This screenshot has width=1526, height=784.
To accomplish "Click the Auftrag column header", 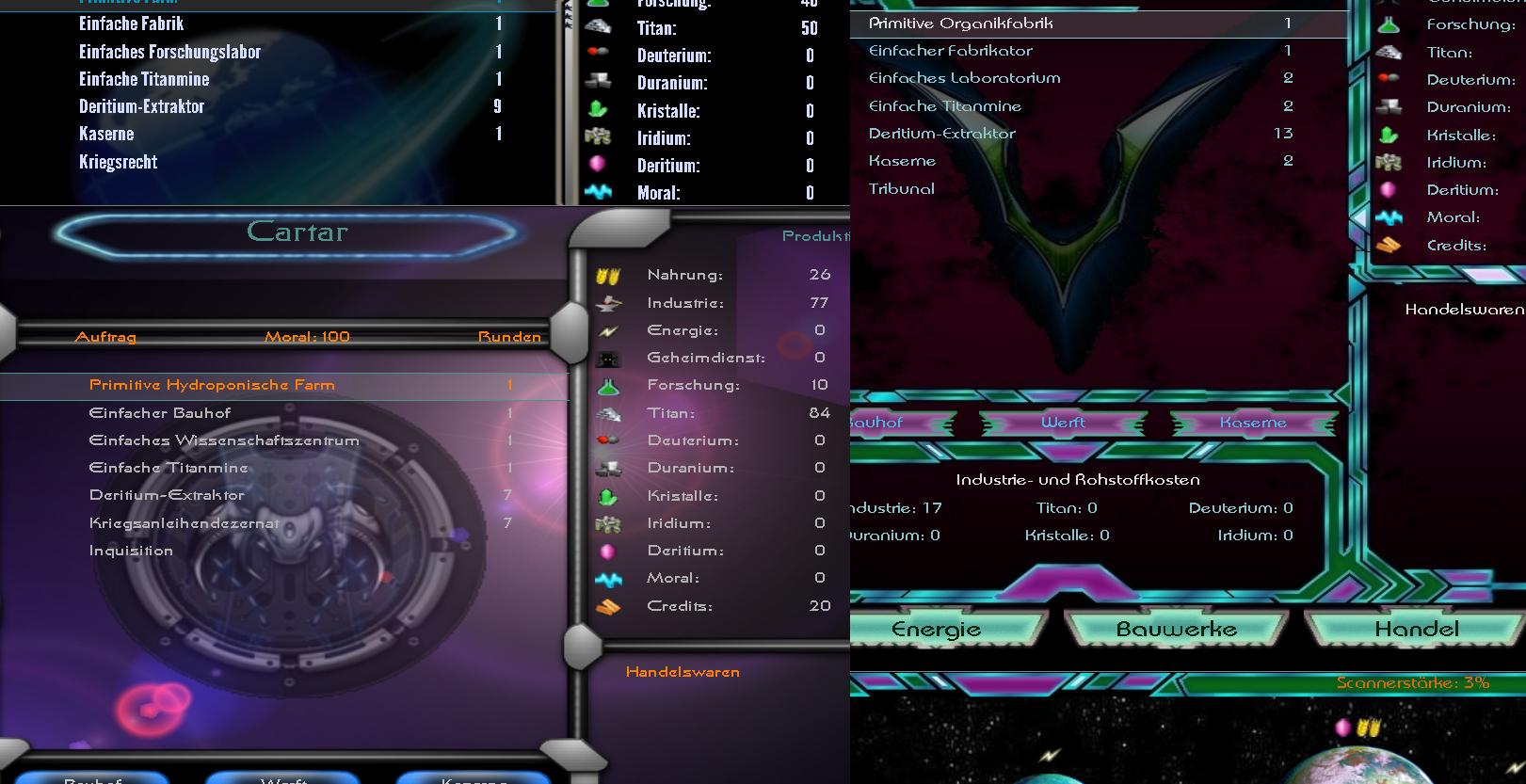I will 105,337.
